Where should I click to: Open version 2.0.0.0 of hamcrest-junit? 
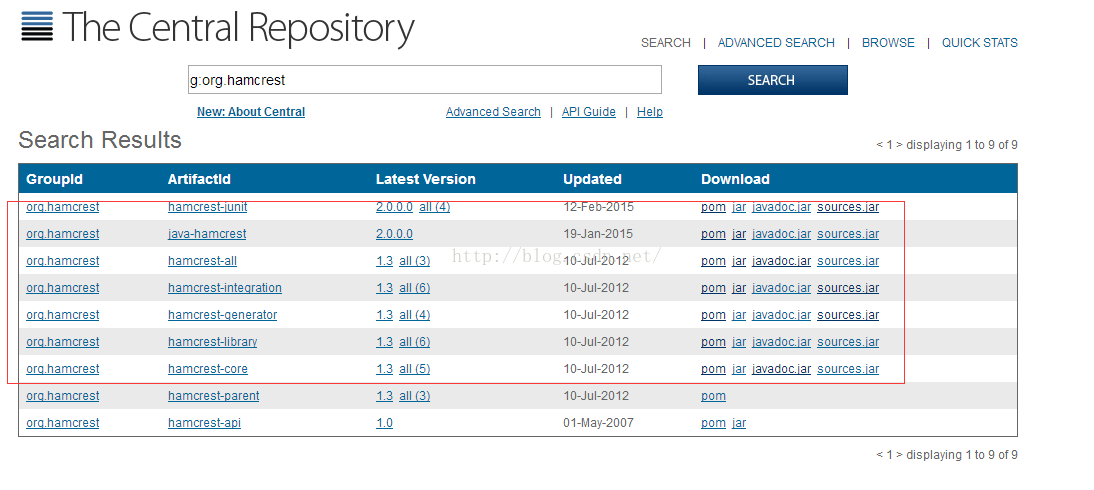point(394,207)
